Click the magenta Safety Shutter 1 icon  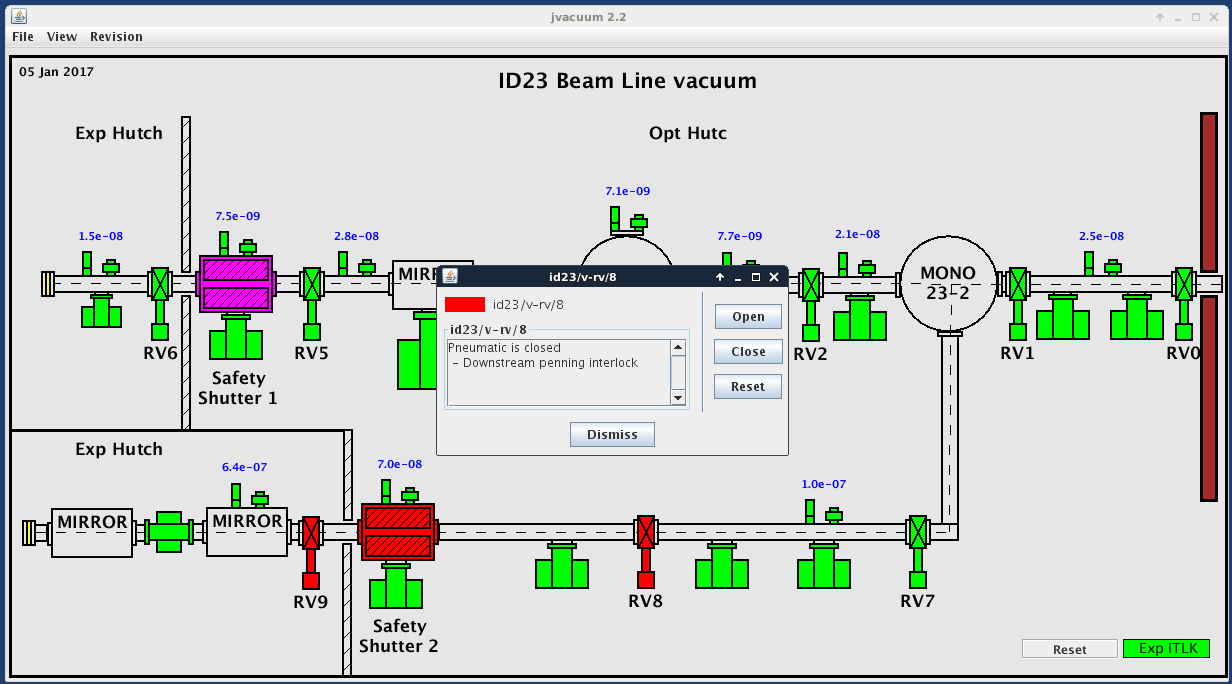(236, 284)
